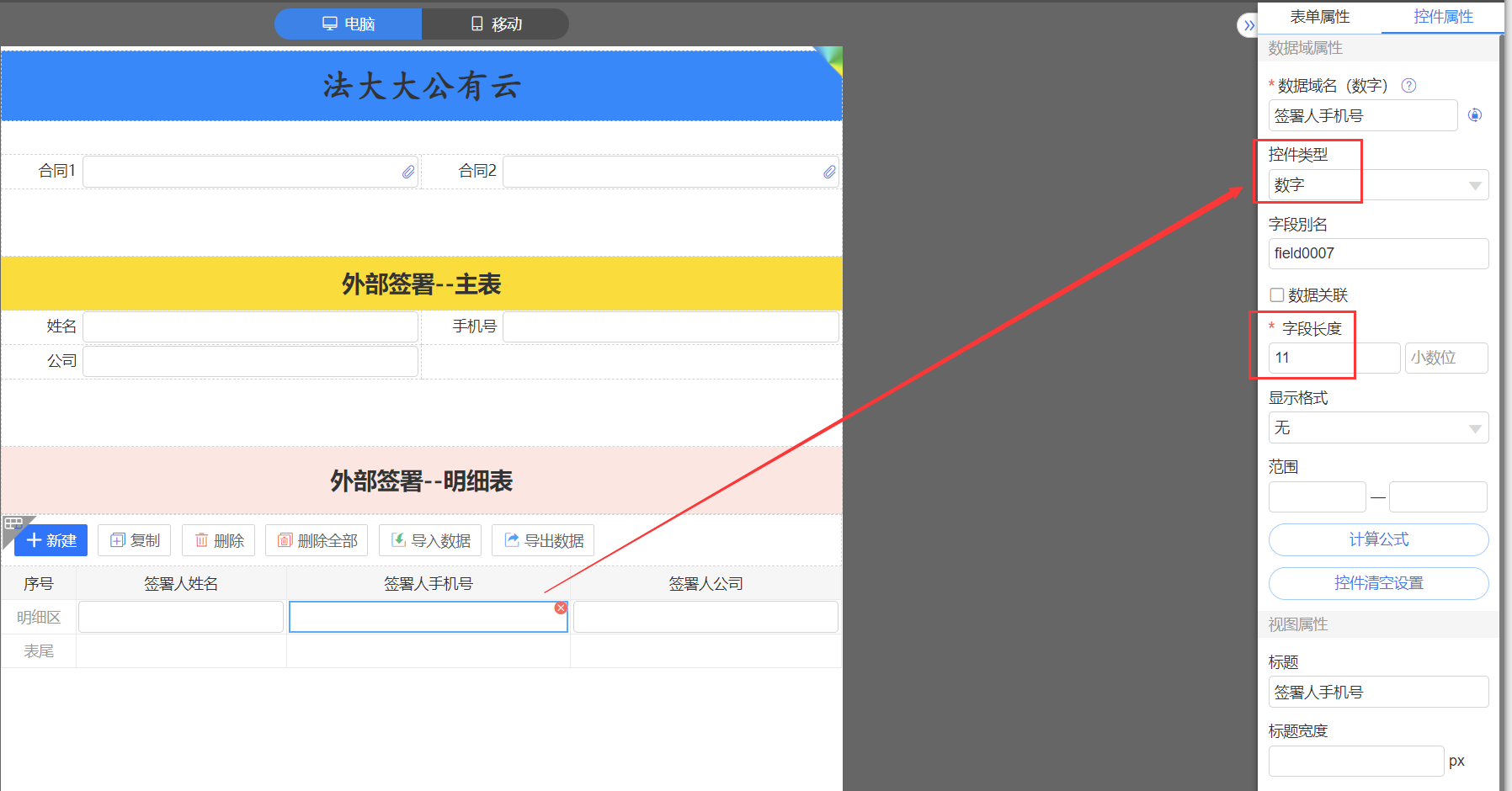Click the 导入数据 button
1512x791 pixels.
coord(430,540)
